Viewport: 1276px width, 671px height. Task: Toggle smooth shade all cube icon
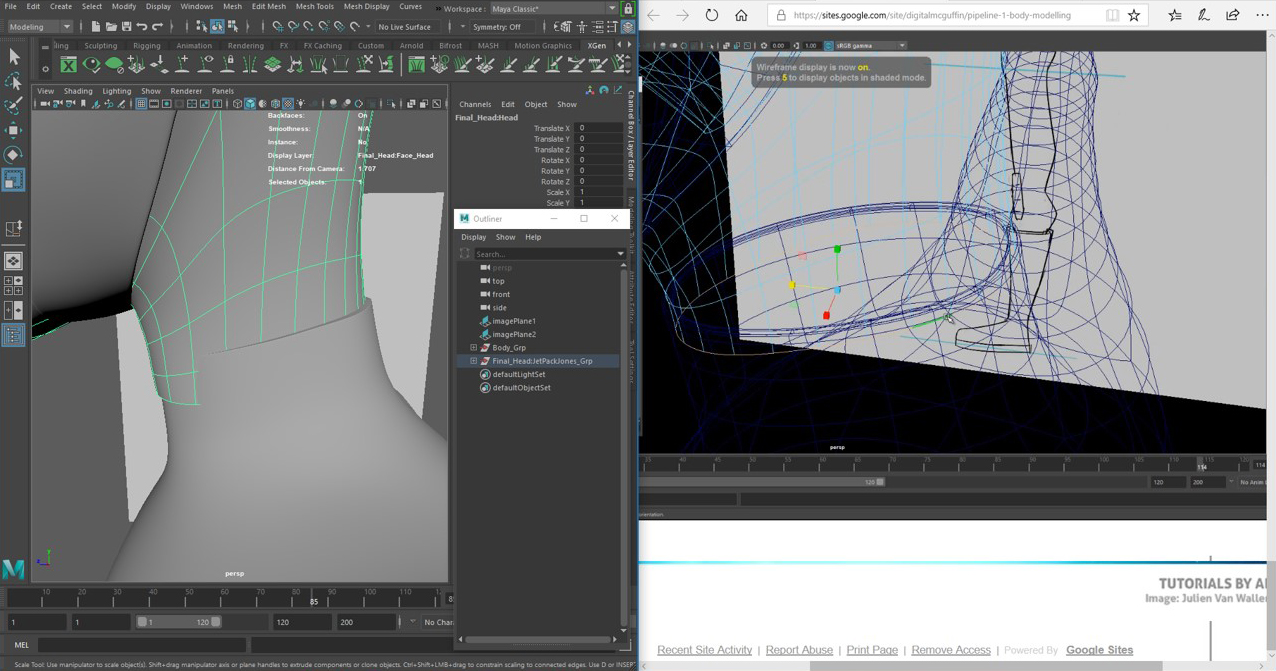[x=250, y=104]
